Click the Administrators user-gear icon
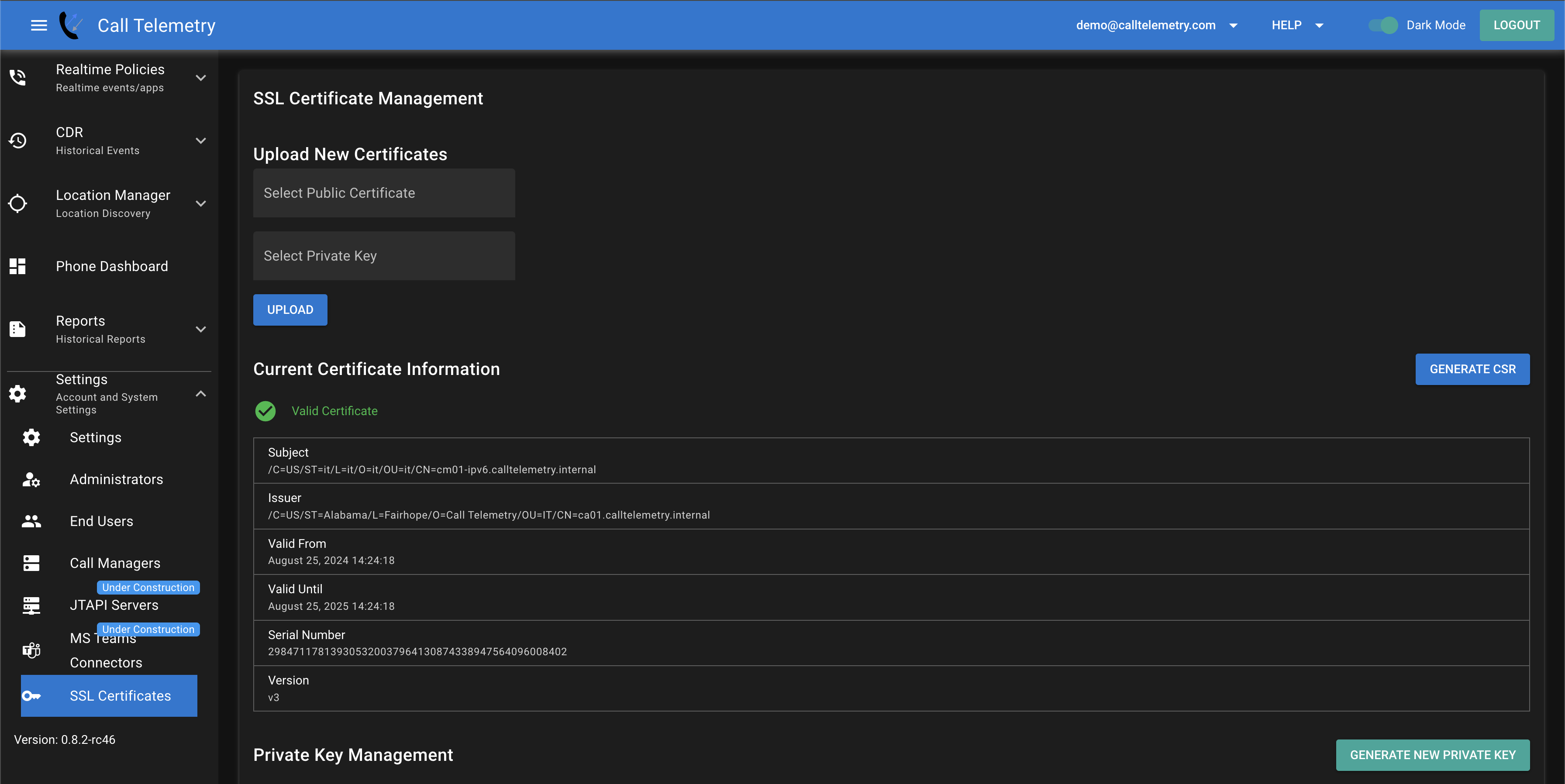Image resolution: width=1565 pixels, height=784 pixels. (x=31, y=479)
